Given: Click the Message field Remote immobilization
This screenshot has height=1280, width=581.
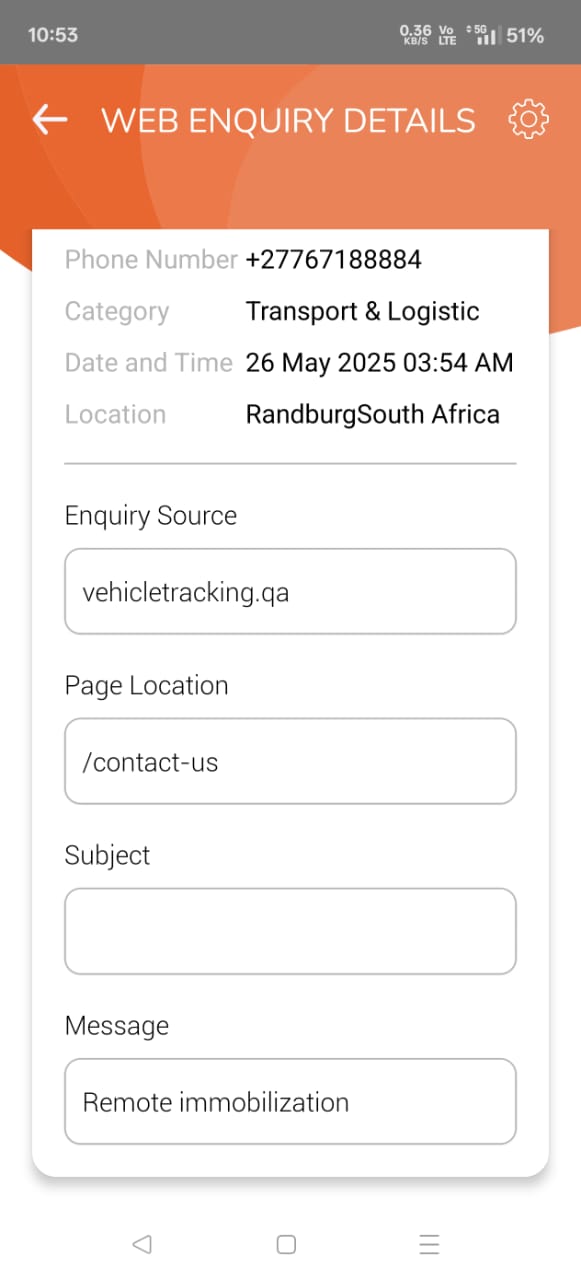Looking at the screenshot, I should click(290, 1101).
